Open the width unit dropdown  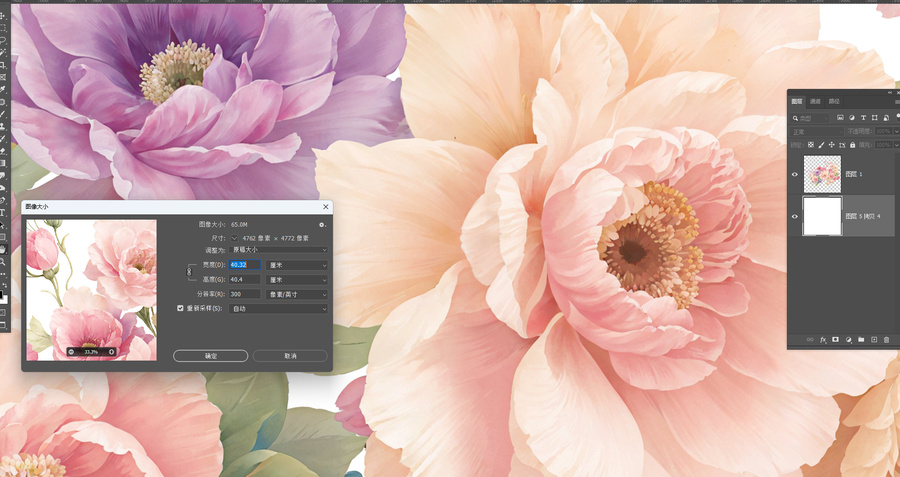pos(297,265)
